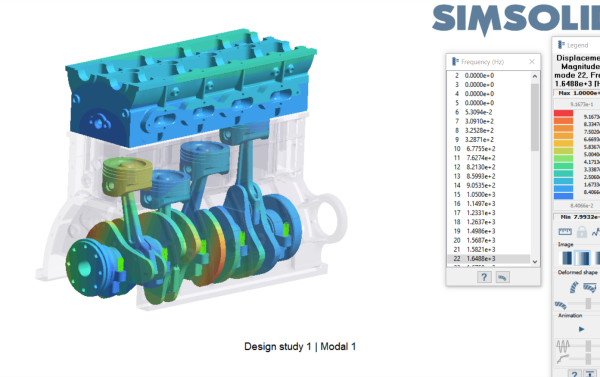Click the legend upper value field 9.1673e-1
Image resolution: width=600 pixels, height=377 pixels.
[x=582, y=104]
